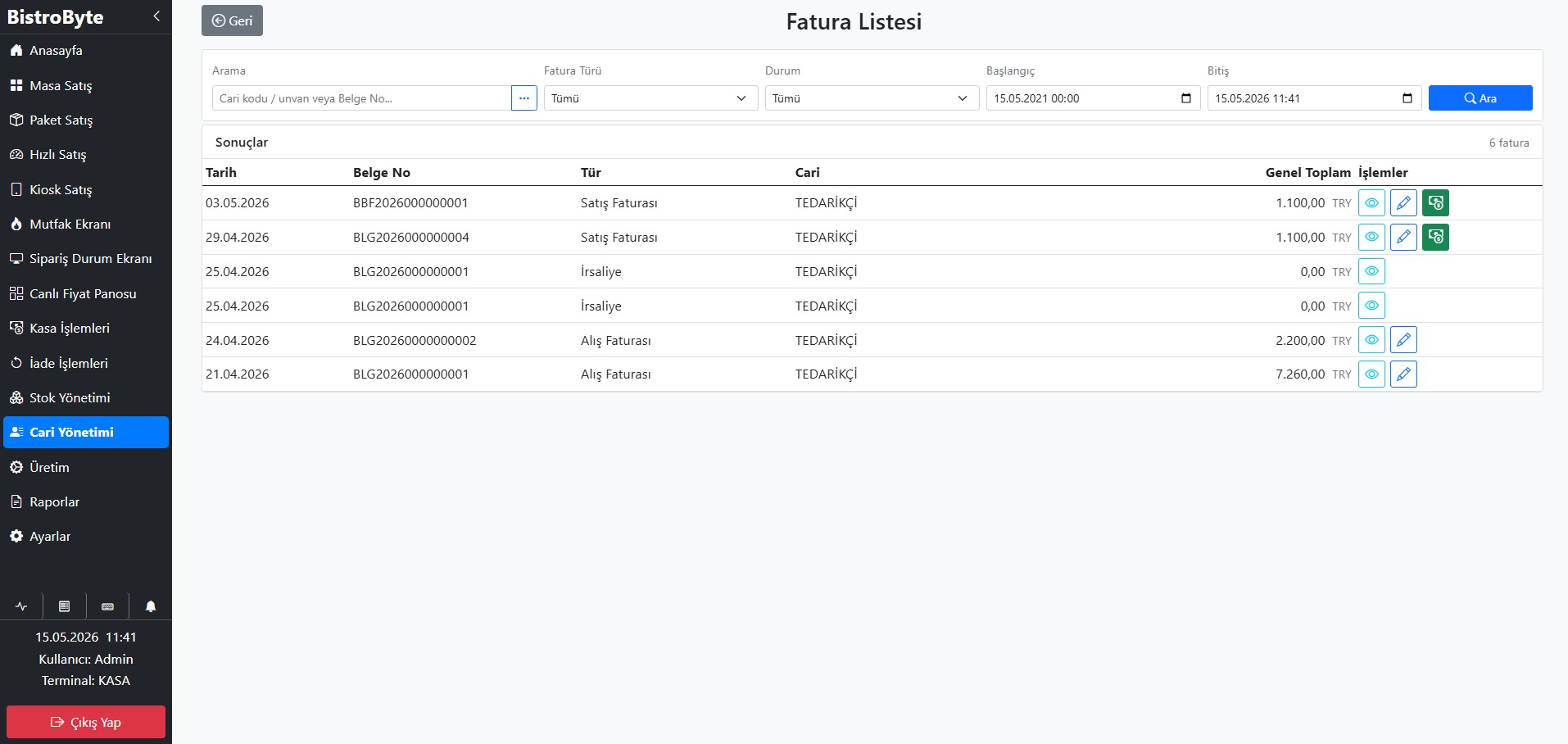1568x744 pixels.
Task: Click total amount 7.260,00 TRY
Action: click(1313, 374)
